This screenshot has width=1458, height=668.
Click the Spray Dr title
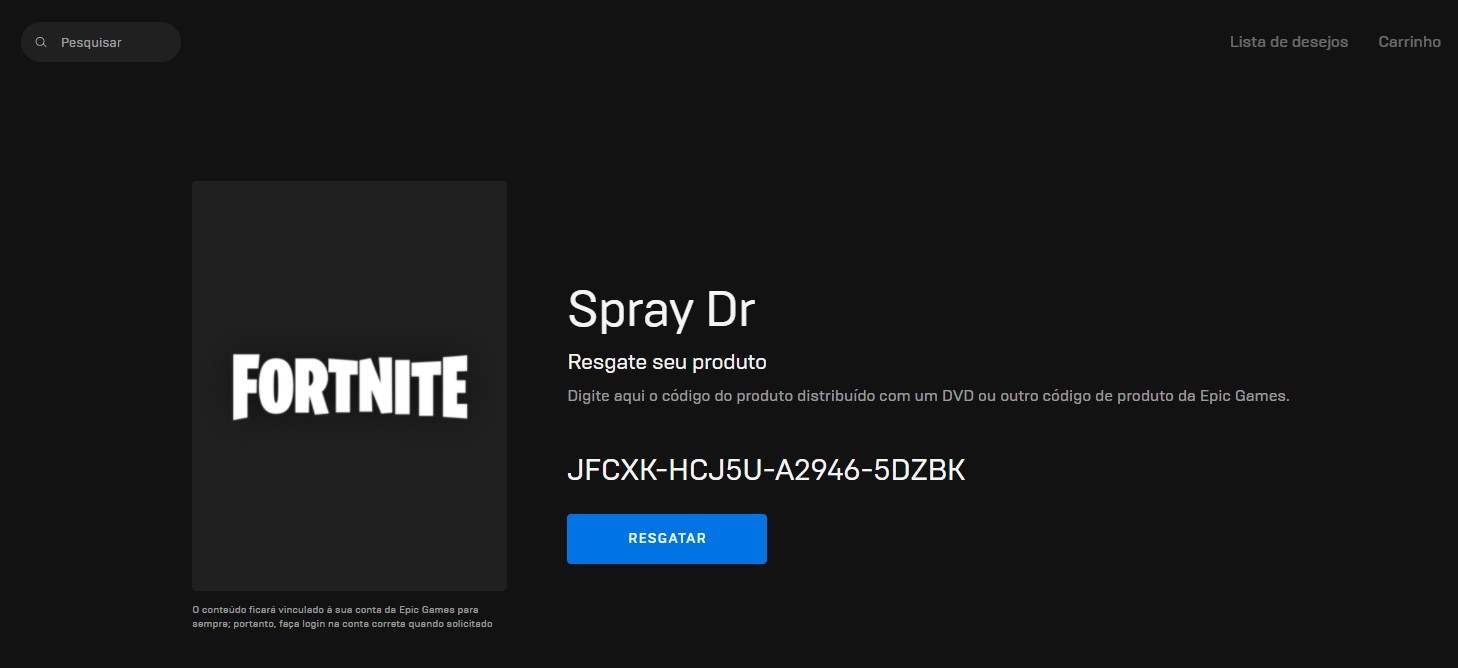pos(660,308)
